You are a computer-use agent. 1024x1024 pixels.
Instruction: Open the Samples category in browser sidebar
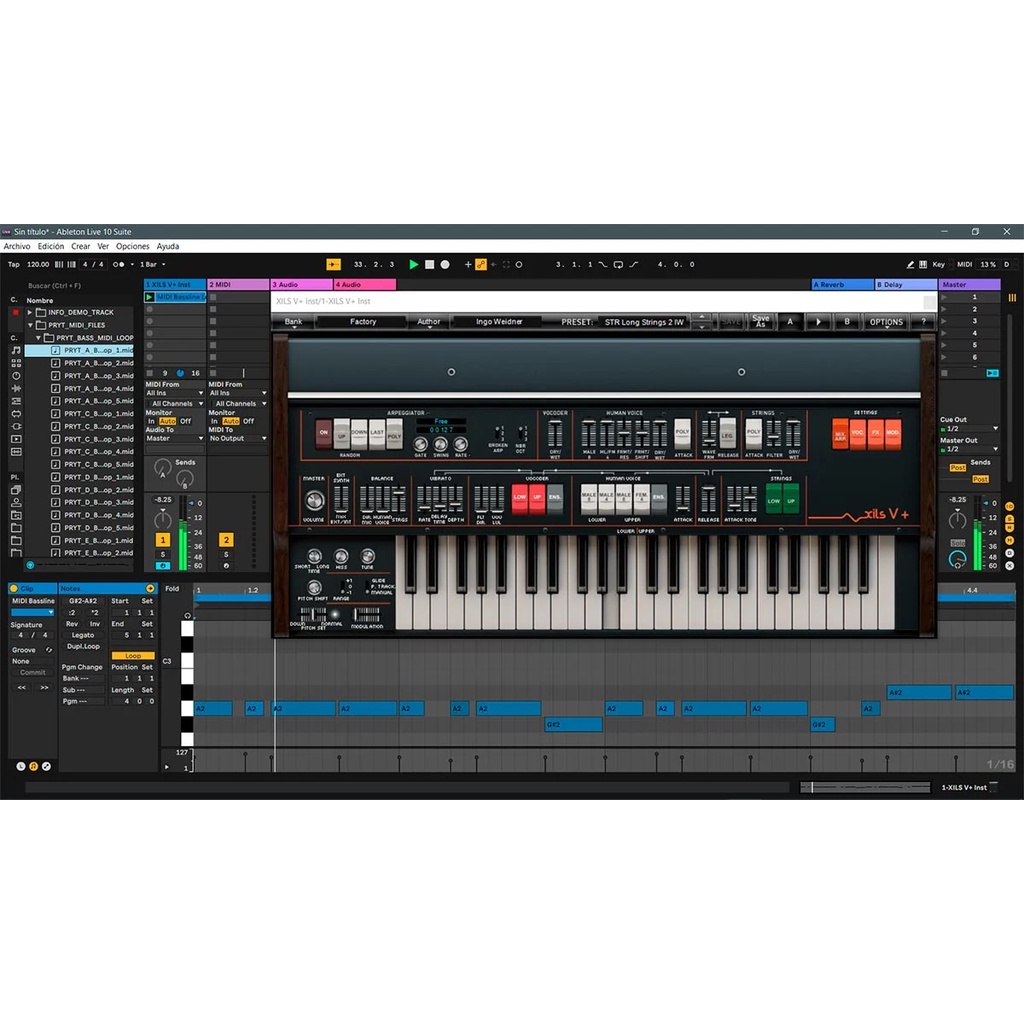click(x=16, y=451)
